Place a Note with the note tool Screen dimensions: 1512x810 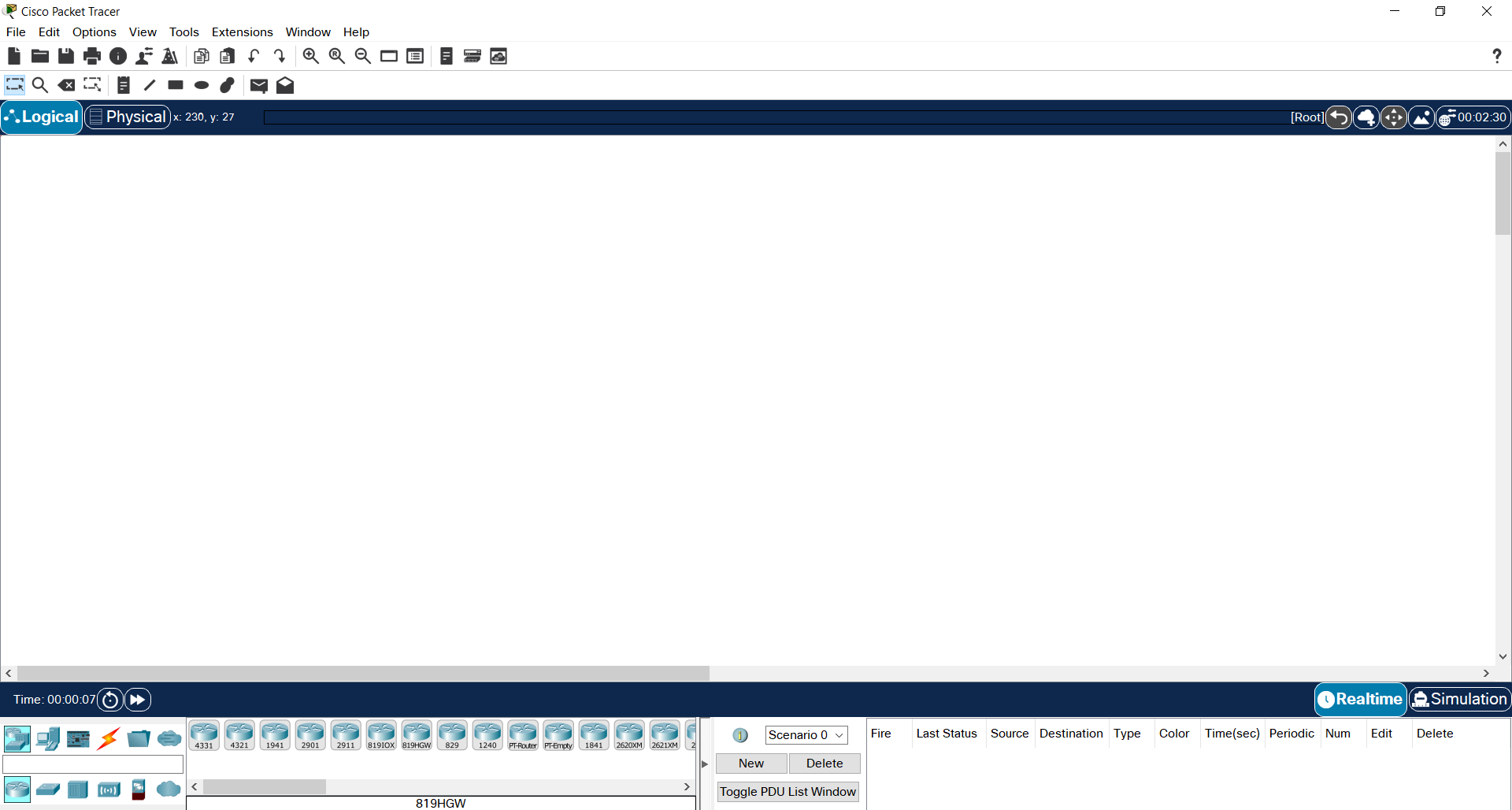tap(124, 85)
